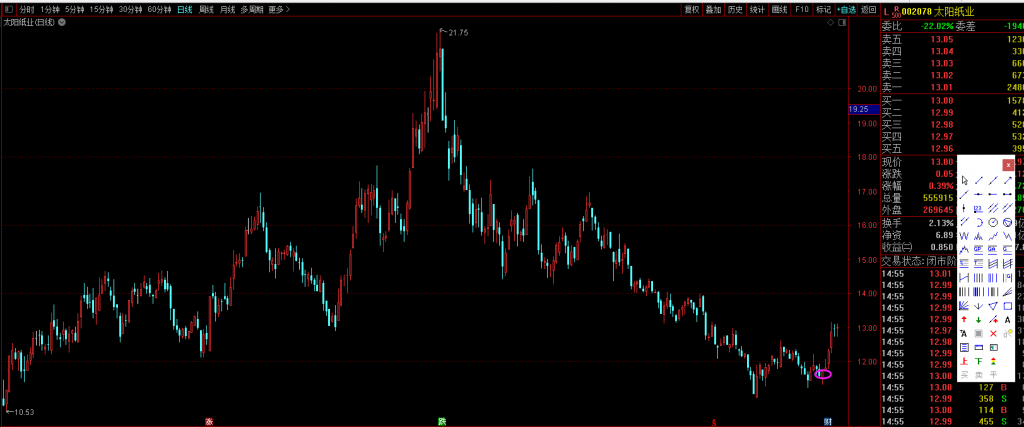
Task: Choose the rectangle drawing tool
Action: coord(1007,305)
